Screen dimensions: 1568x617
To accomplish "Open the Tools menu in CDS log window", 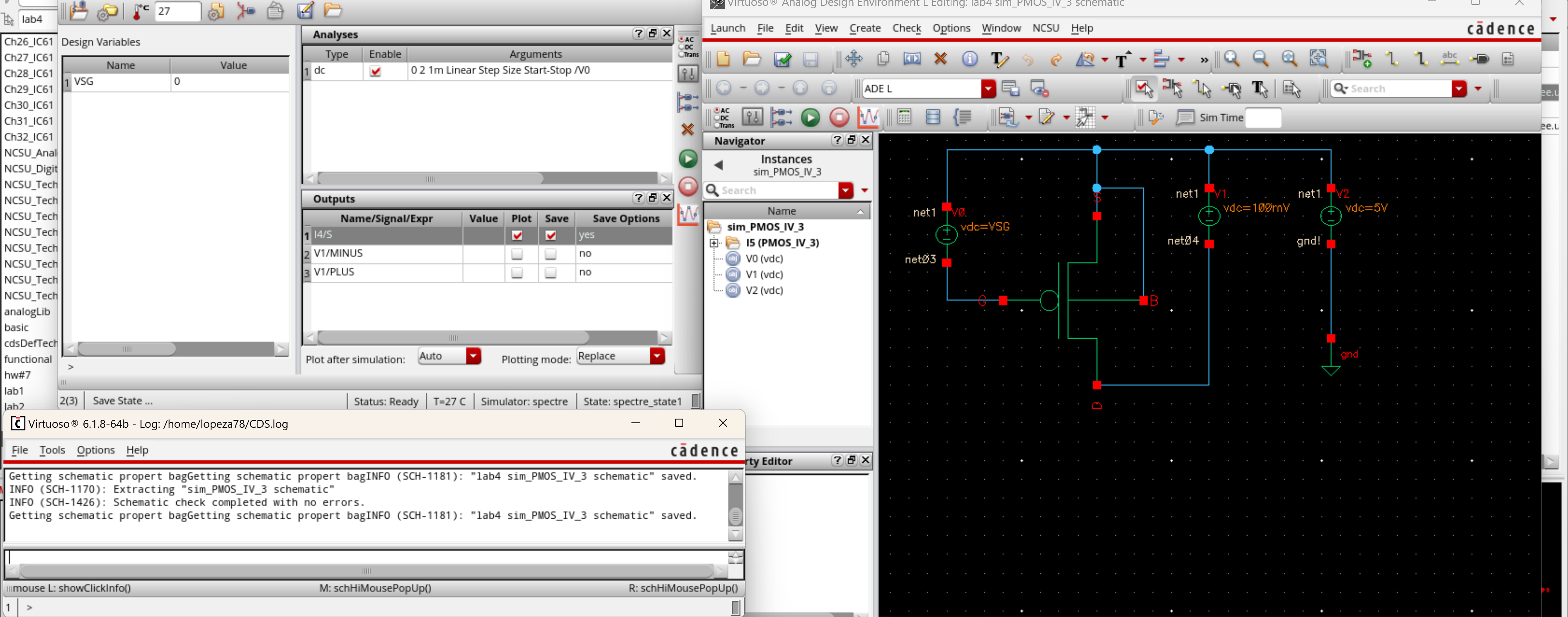I will pos(52,450).
